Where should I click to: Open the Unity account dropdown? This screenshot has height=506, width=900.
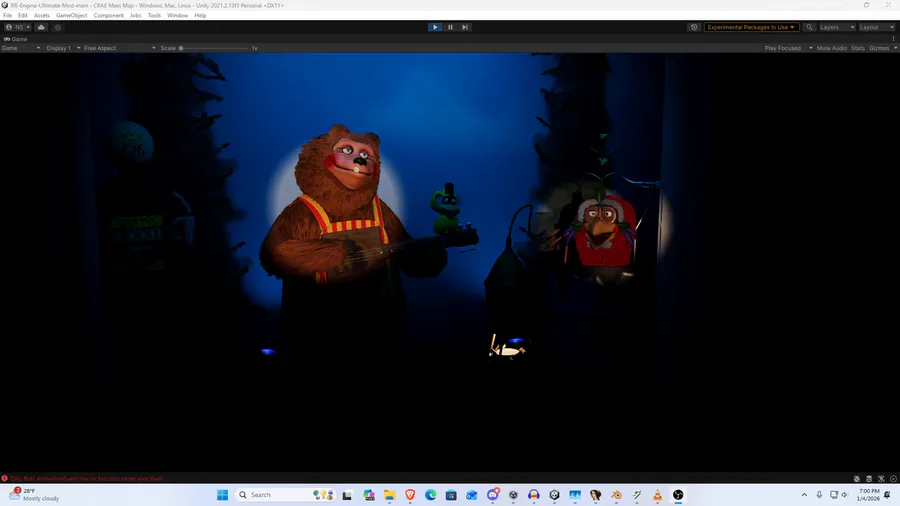click(x=17, y=27)
